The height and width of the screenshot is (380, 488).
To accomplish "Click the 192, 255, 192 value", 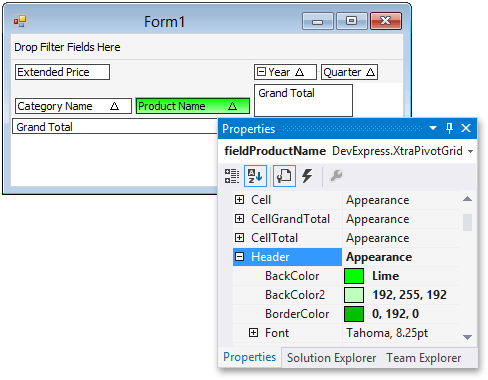I will [x=409, y=295].
